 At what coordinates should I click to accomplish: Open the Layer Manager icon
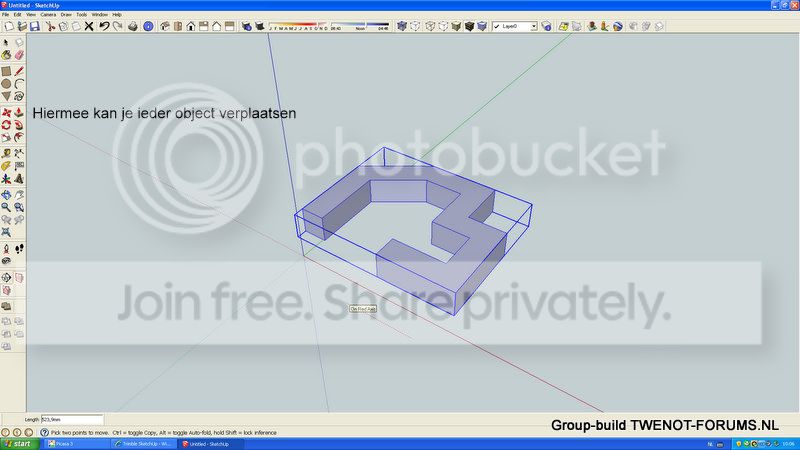click(x=546, y=26)
